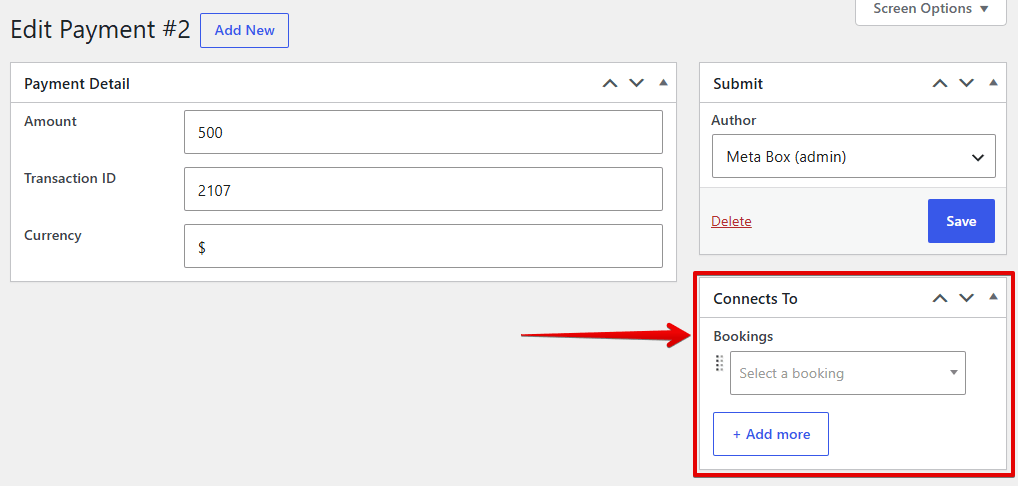Focus the Amount field
This screenshot has height=486, width=1020.
(423, 132)
